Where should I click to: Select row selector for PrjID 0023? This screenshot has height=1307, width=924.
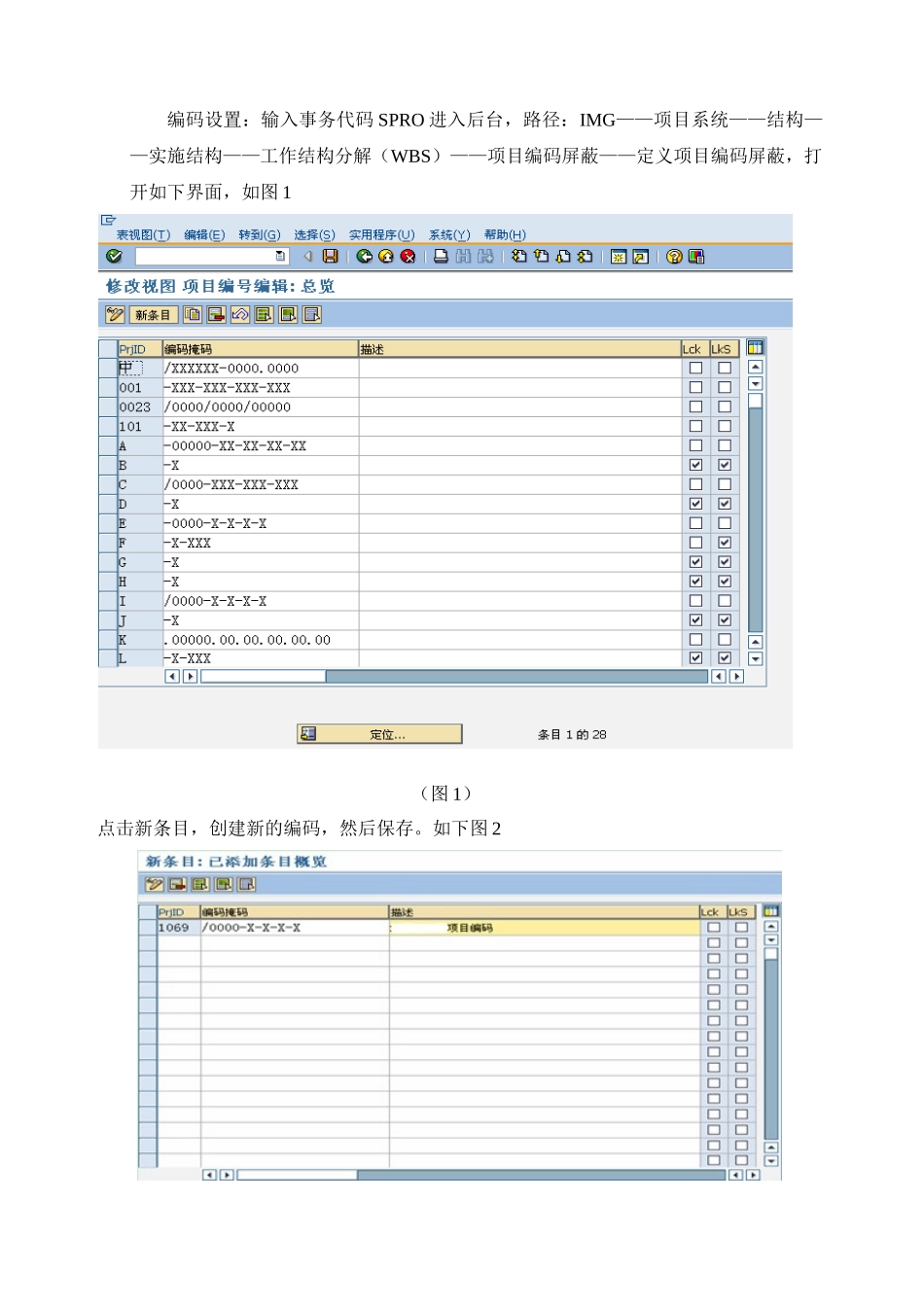click(108, 406)
